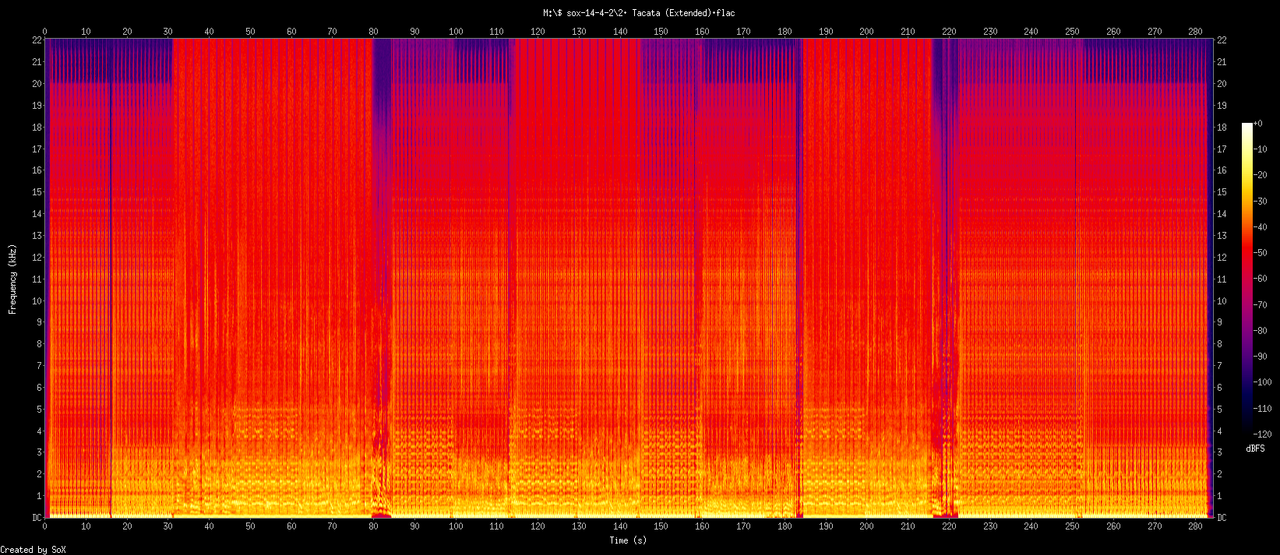The width and height of the screenshot is (1280, 555).
Task: Click the '-80' value on the dBFS scale
Action: [x=1260, y=332]
